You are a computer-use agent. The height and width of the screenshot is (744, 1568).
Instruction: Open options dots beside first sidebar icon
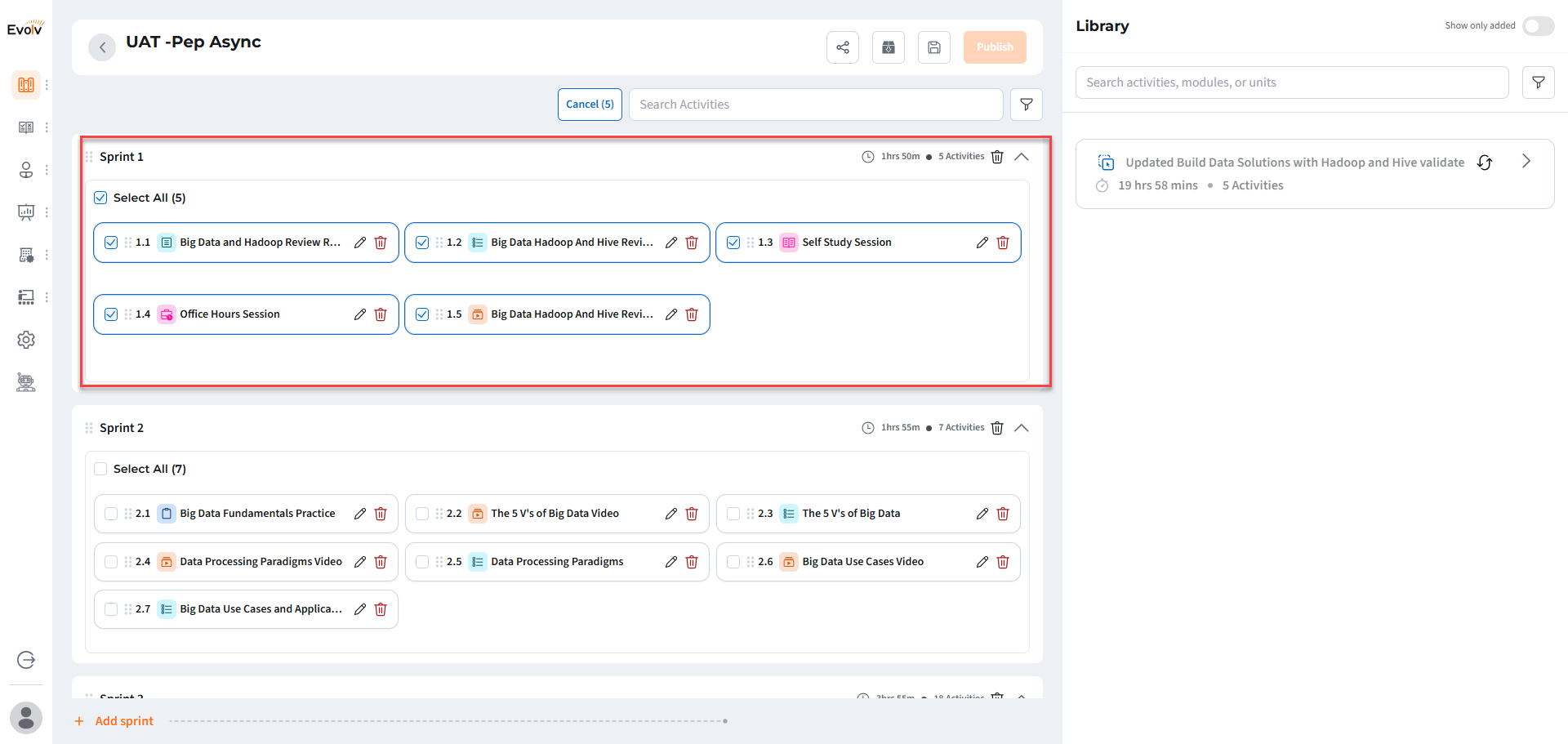tap(47, 85)
